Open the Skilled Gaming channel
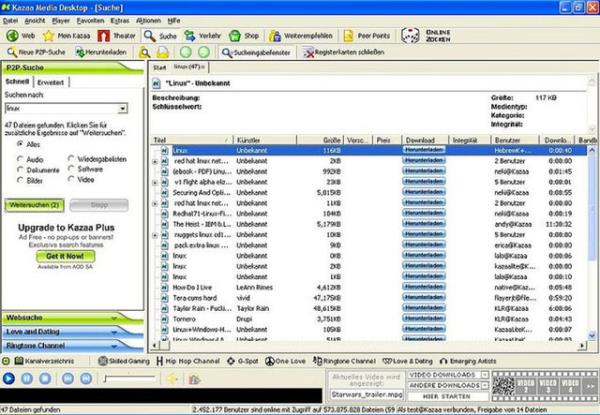Viewport: 600px width, 415px height. [x=124, y=361]
